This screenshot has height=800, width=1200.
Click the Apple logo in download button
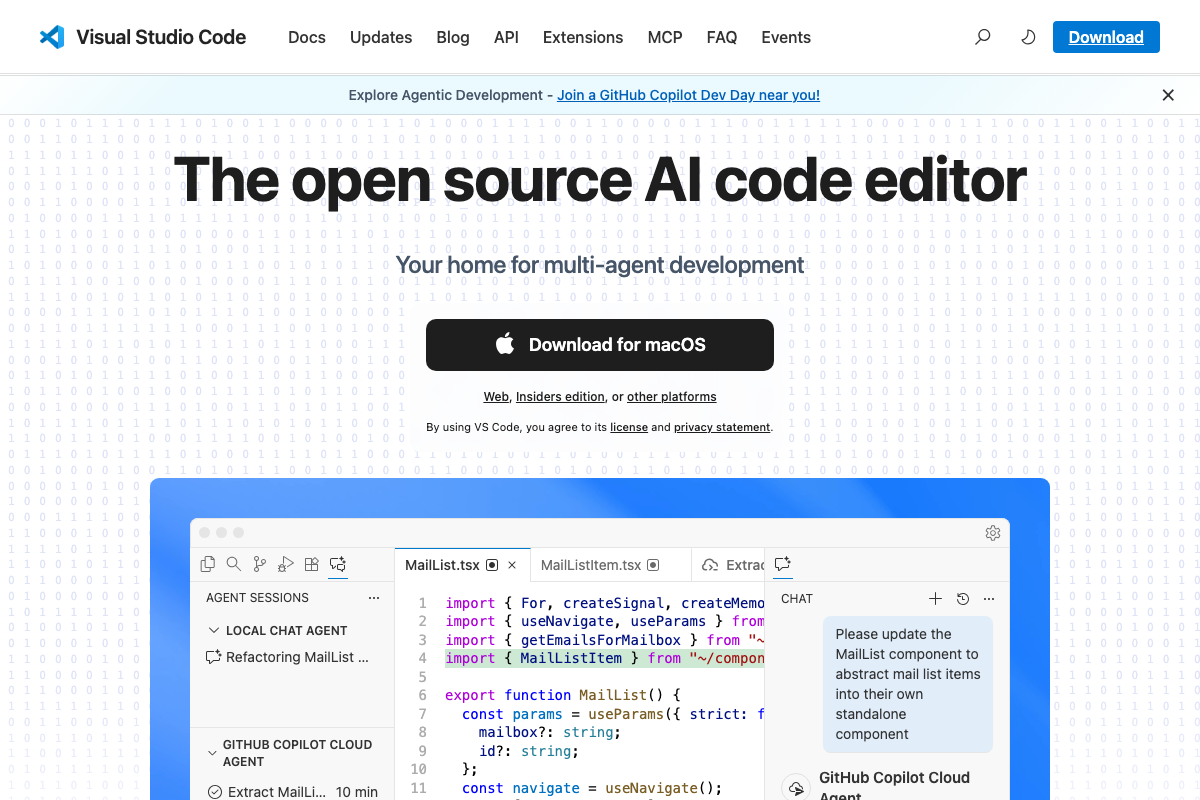505,344
